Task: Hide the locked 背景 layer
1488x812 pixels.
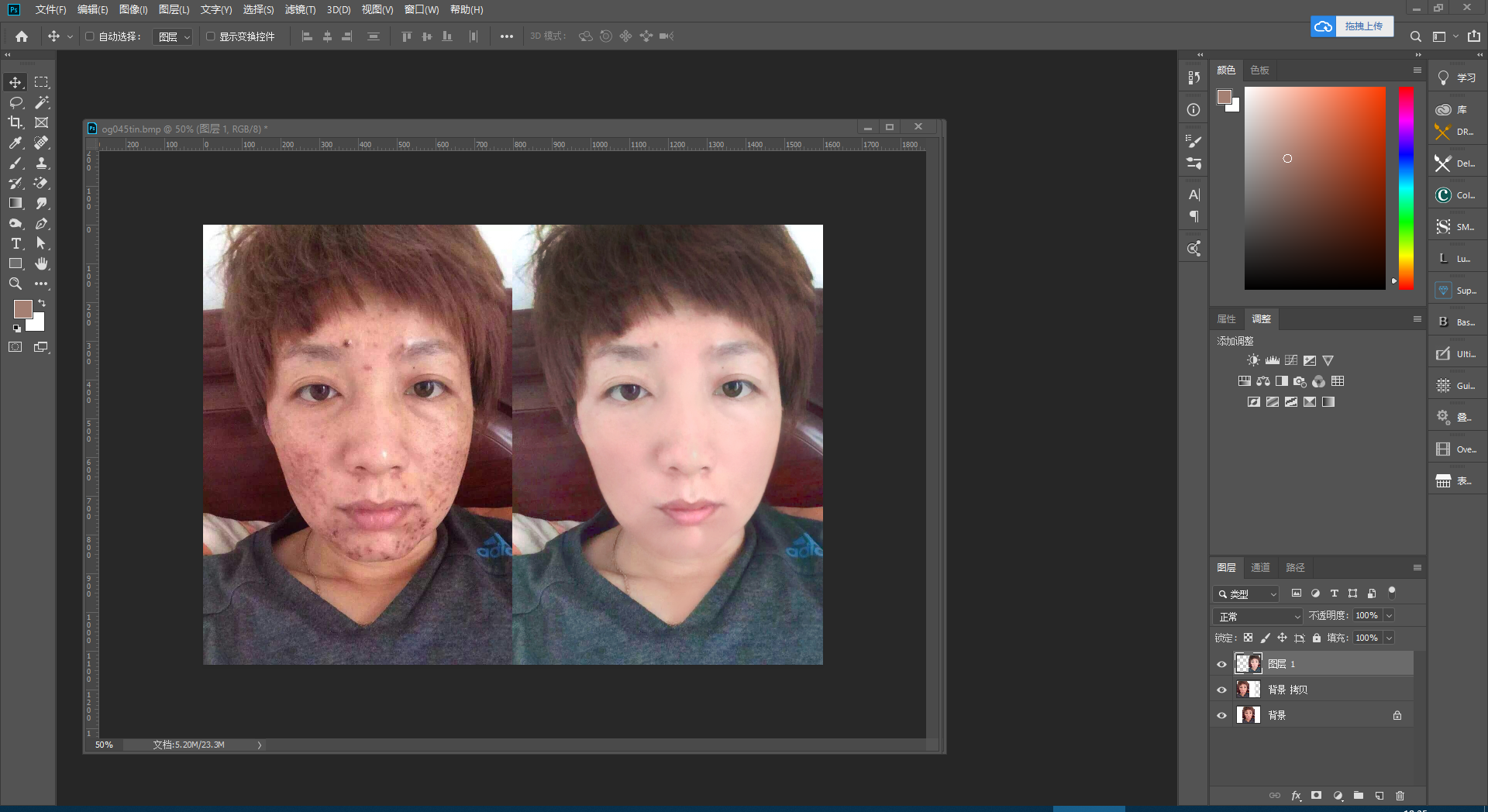Action: (1222, 715)
